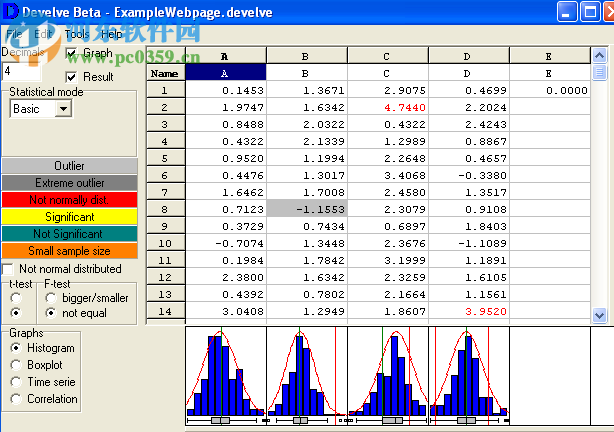Click the vertical scrollbar down arrow
The image size is (614, 432).
[599, 315]
